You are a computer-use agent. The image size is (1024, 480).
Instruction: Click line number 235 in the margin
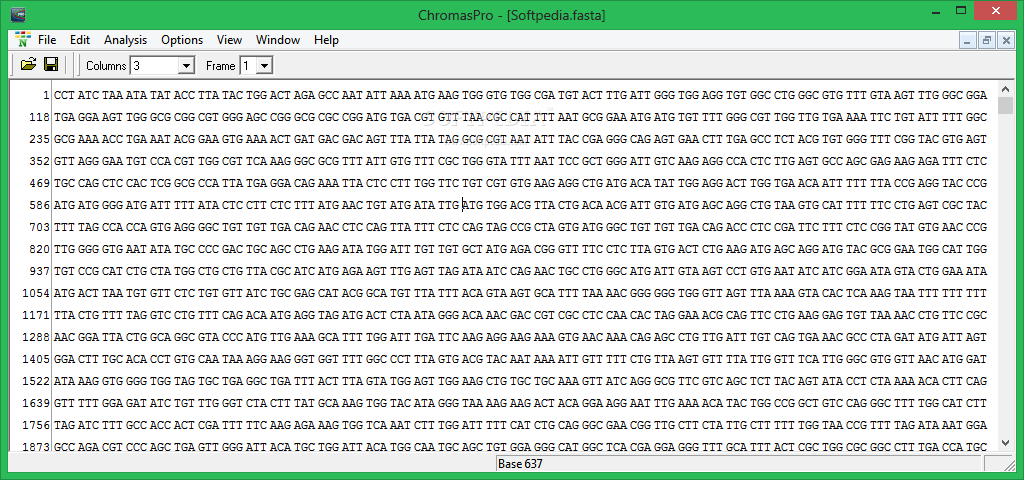tap(40, 139)
